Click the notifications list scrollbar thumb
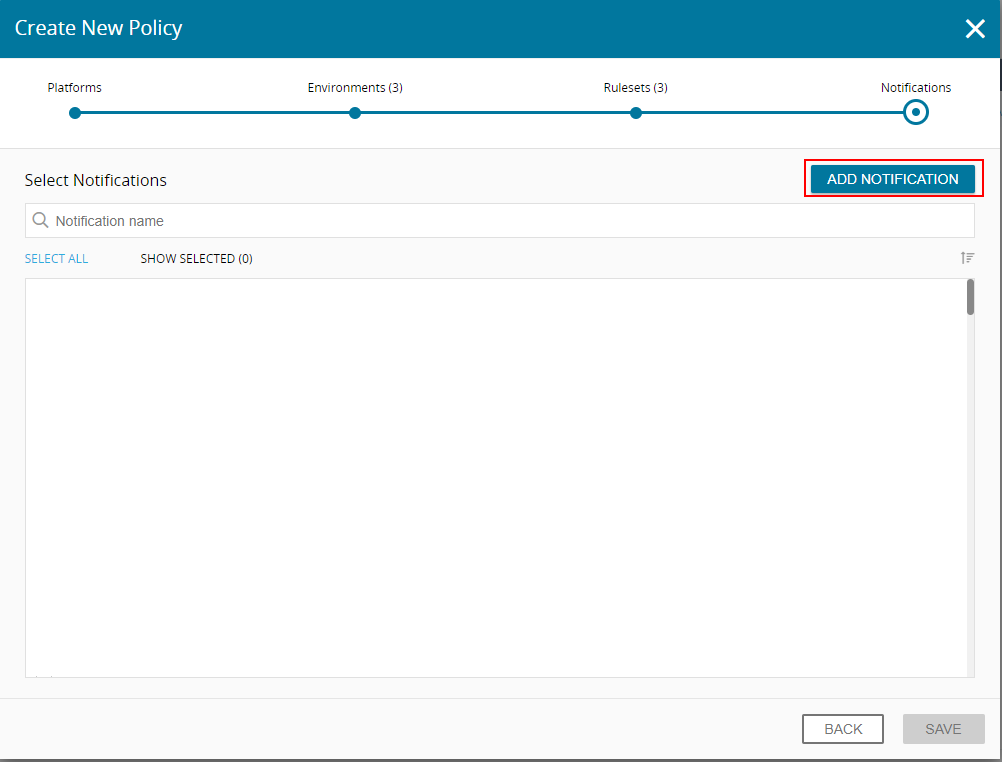Image resolution: width=1002 pixels, height=762 pixels. pyautogui.click(x=970, y=297)
